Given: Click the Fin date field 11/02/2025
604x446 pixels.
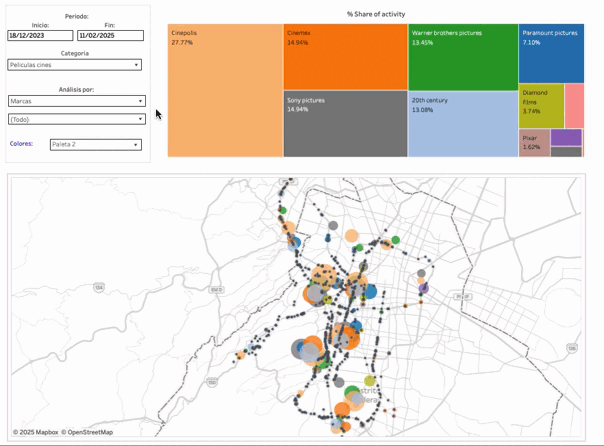Looking at the screenshot, I should [x=111, y=35].
